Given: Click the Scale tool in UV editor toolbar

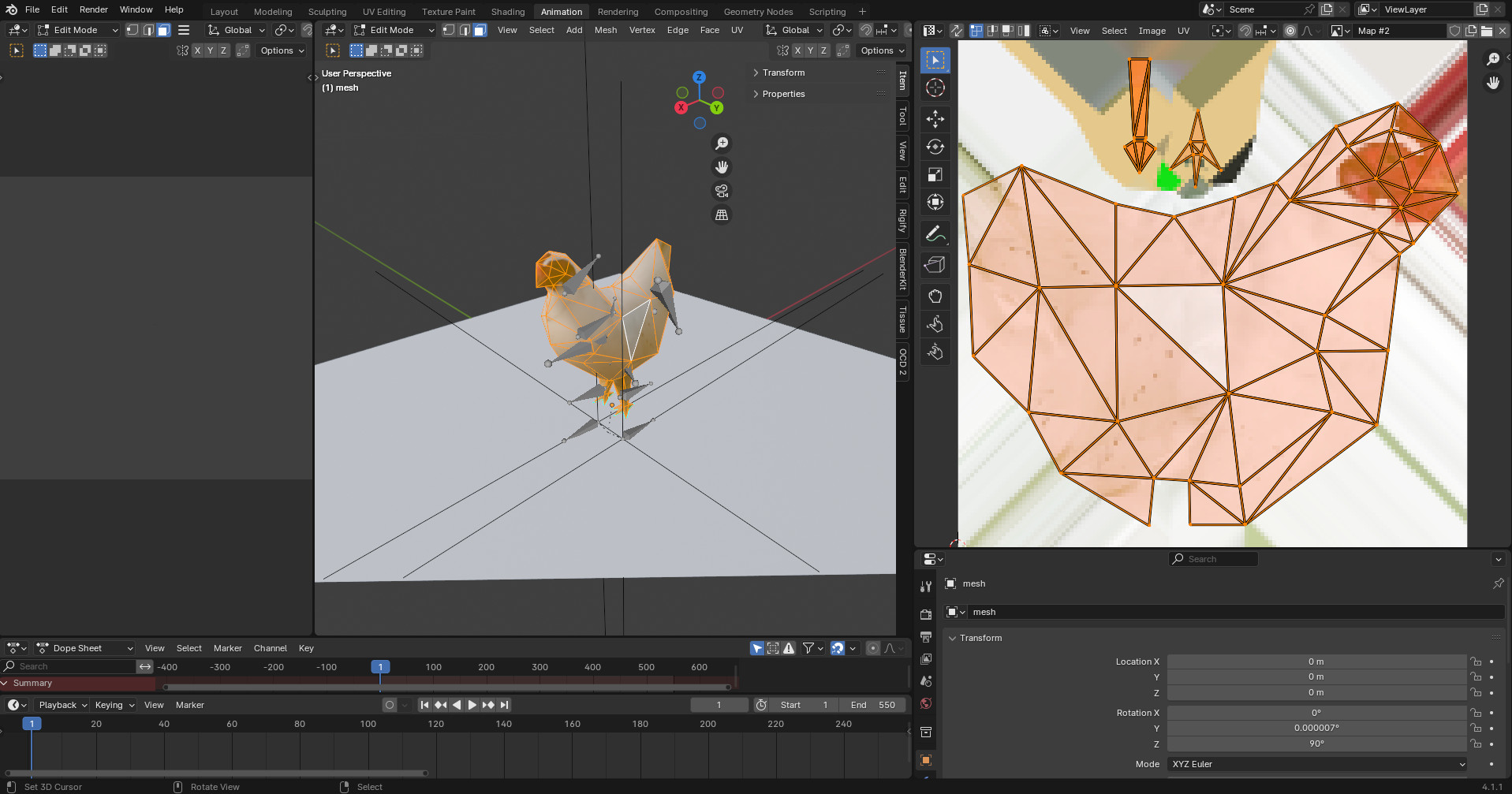Looking at the screenshot, I should 935,174.
